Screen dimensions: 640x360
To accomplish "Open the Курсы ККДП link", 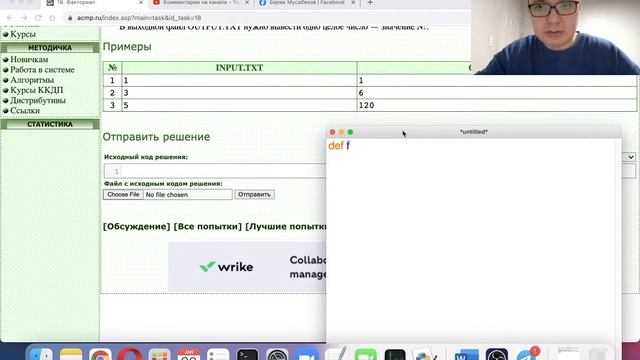I will (37, 90).
